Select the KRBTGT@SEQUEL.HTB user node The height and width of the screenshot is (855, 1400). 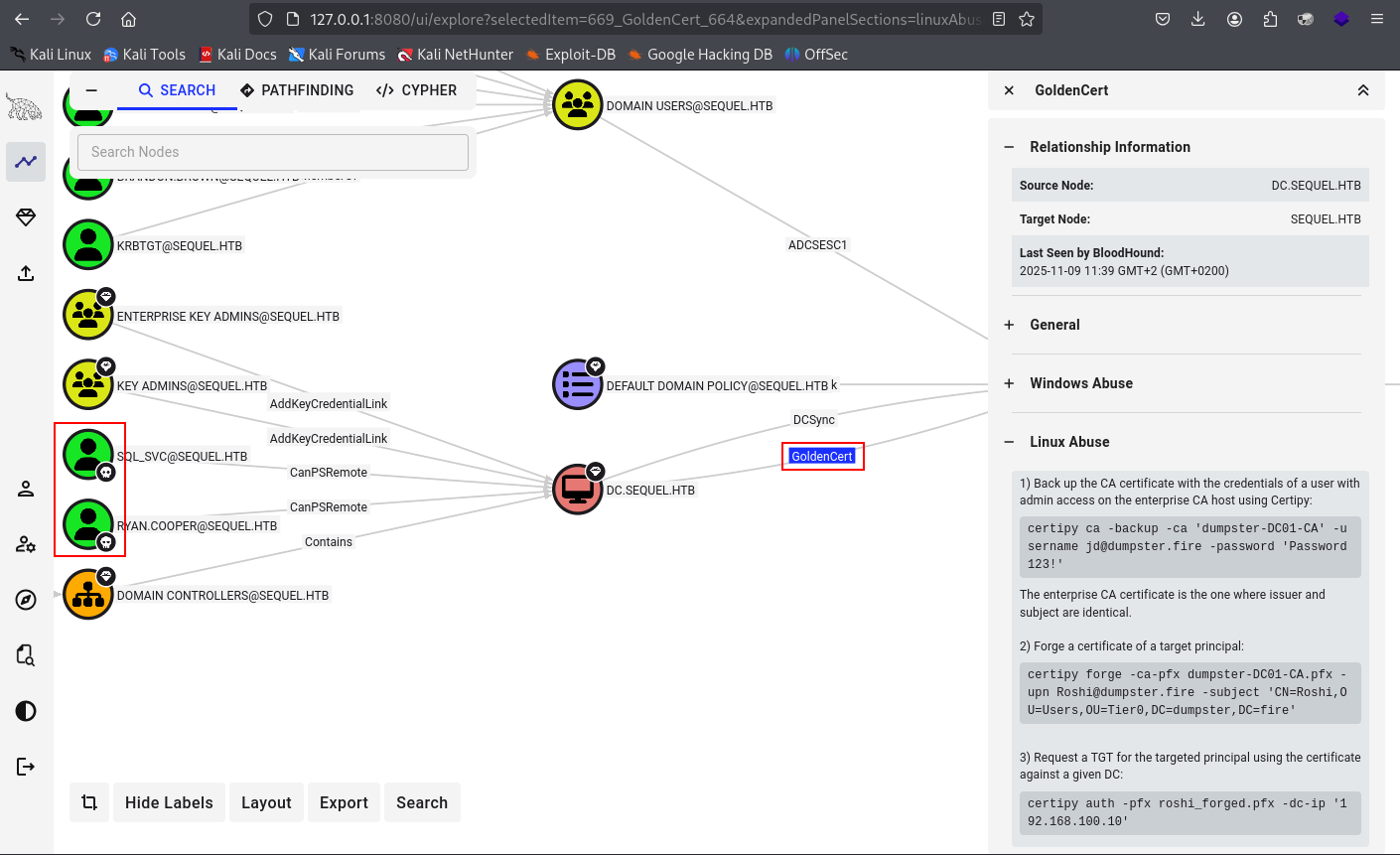(x=88, y=244)
